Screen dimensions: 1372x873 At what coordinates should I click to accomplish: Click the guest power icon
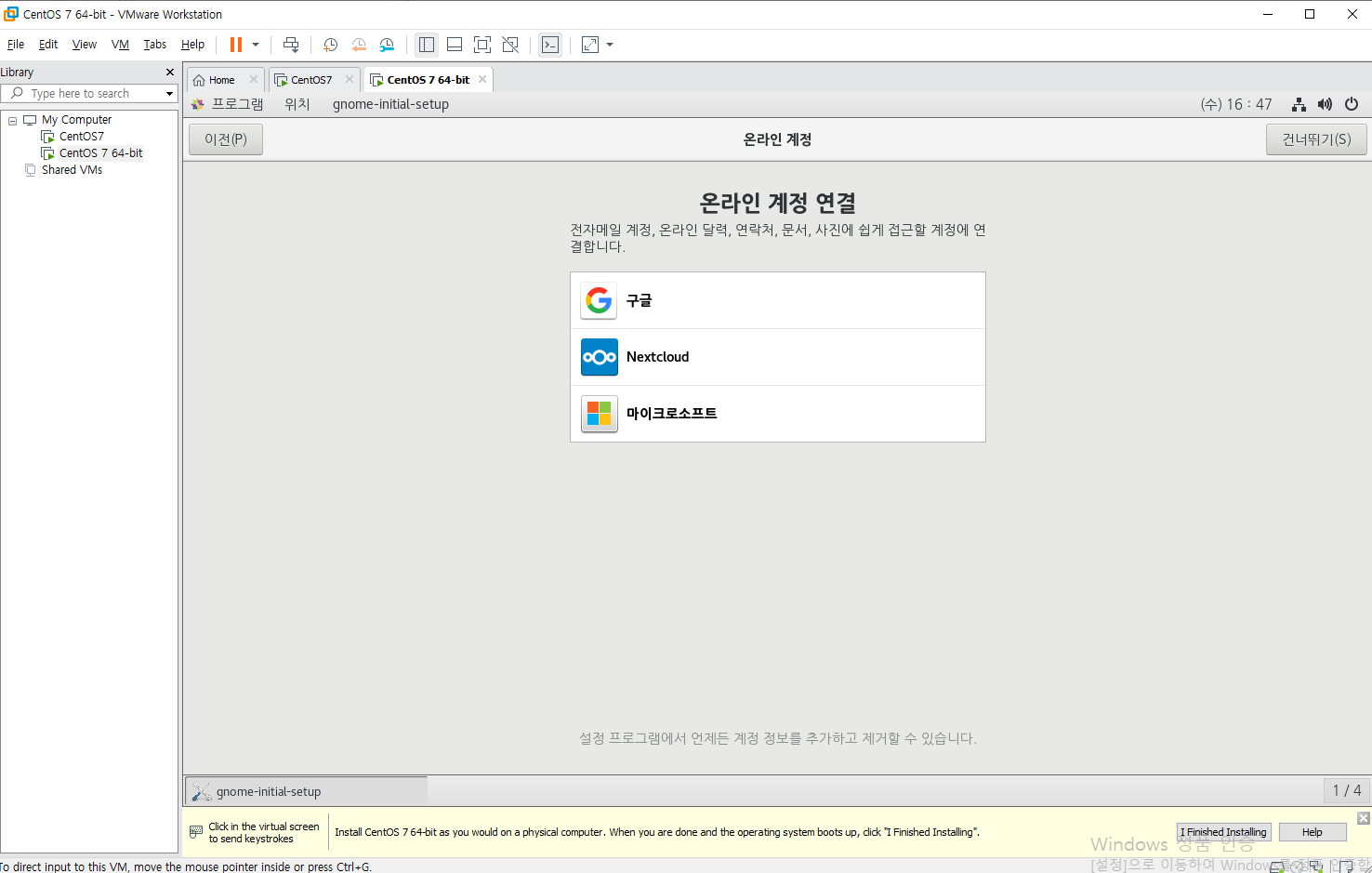[1352, 104]
